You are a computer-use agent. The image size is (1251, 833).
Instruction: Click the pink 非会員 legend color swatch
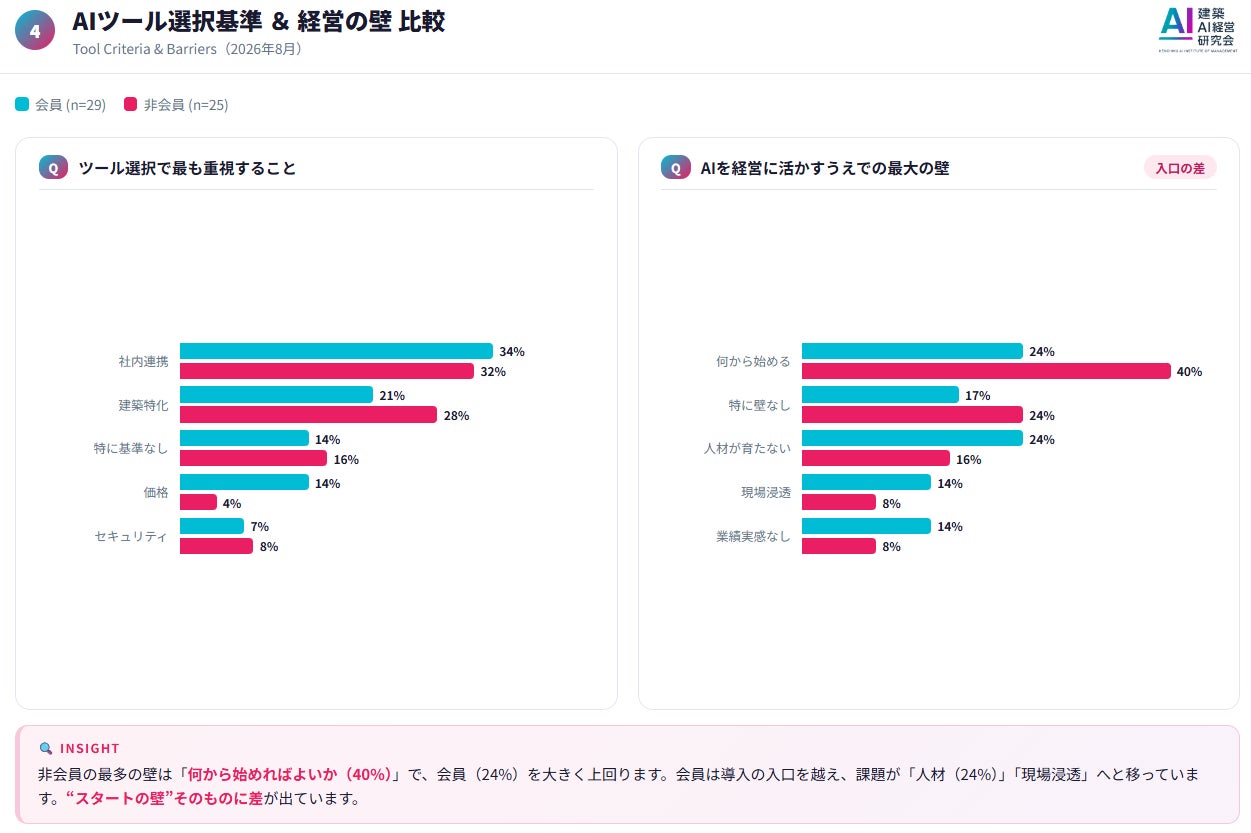pyautogui.click(x=131, y=104)
